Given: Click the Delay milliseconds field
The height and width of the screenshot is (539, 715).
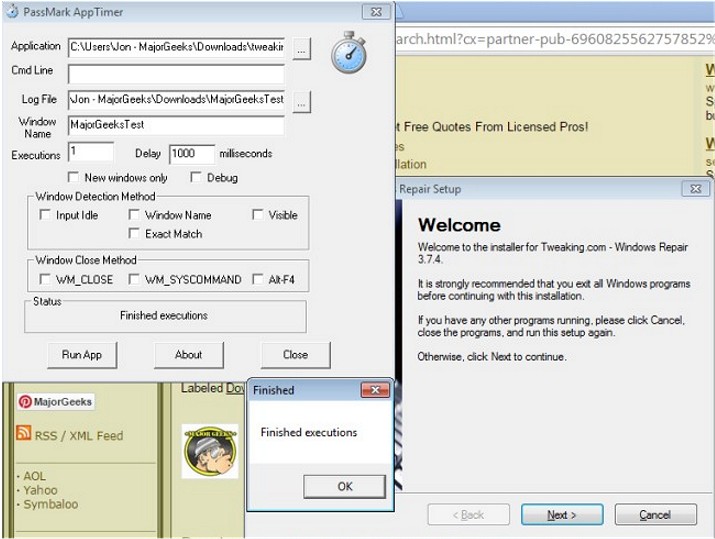Looking at the screenshot, I should pyautogui.click(x=192, y=154).
